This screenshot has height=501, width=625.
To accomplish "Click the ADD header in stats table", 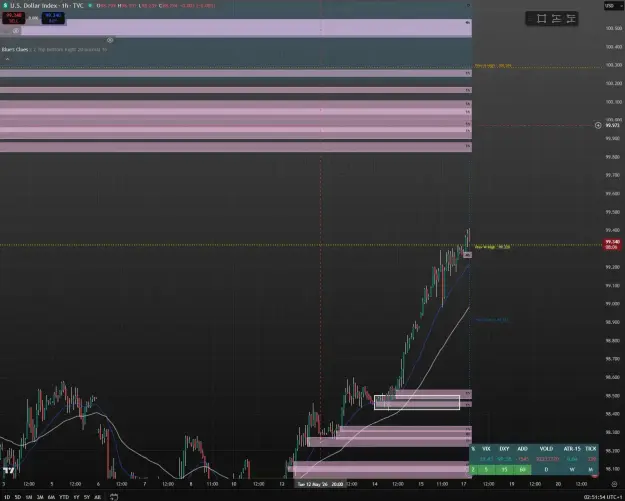I will pyautogui.click(x=522, y=449).
